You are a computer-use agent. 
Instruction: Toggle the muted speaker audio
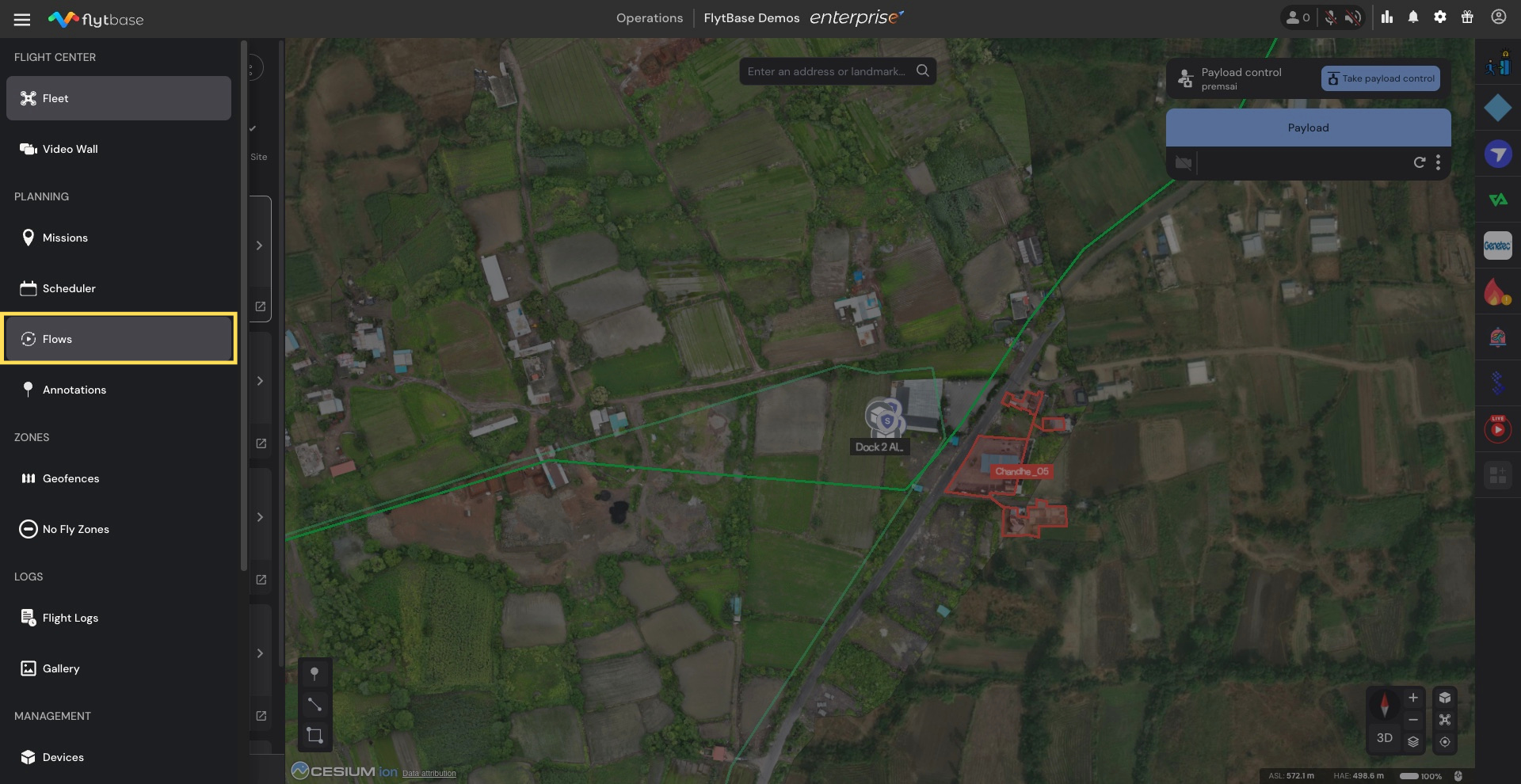tap(1353, 17)
